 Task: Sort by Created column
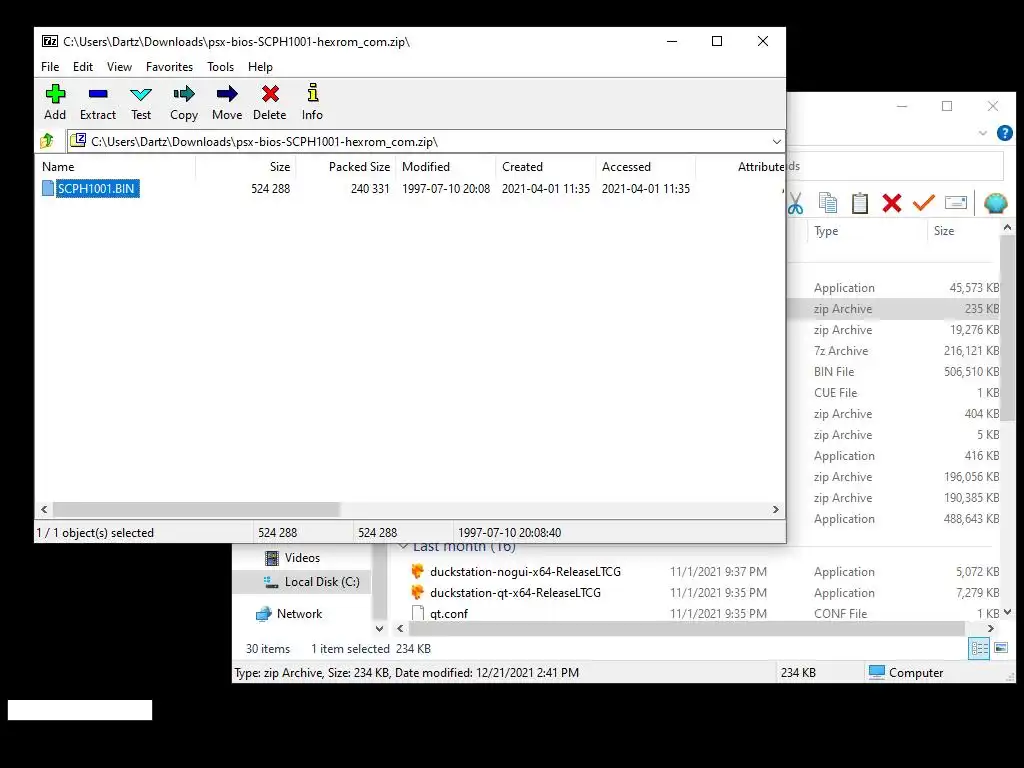546,167
